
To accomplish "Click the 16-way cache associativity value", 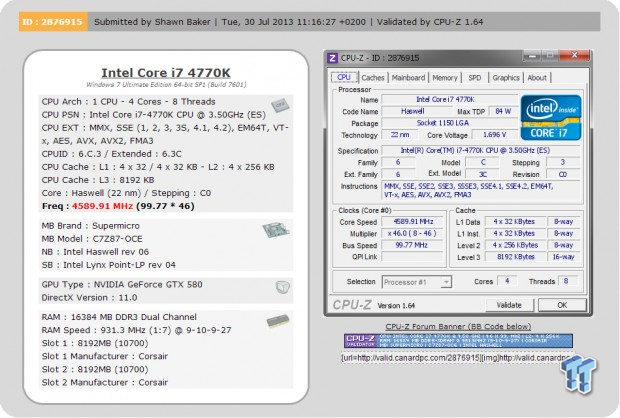I will pos(563,257).
